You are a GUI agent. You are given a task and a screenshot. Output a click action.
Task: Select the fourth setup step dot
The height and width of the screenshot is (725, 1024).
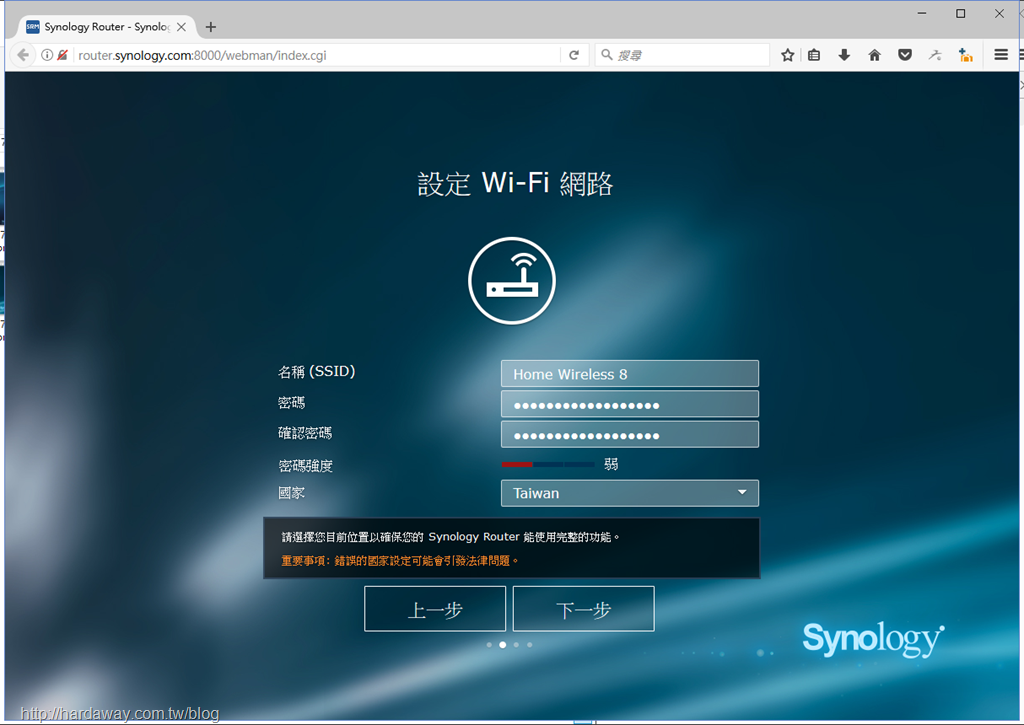pyautogui.click(x=530, y=645)
